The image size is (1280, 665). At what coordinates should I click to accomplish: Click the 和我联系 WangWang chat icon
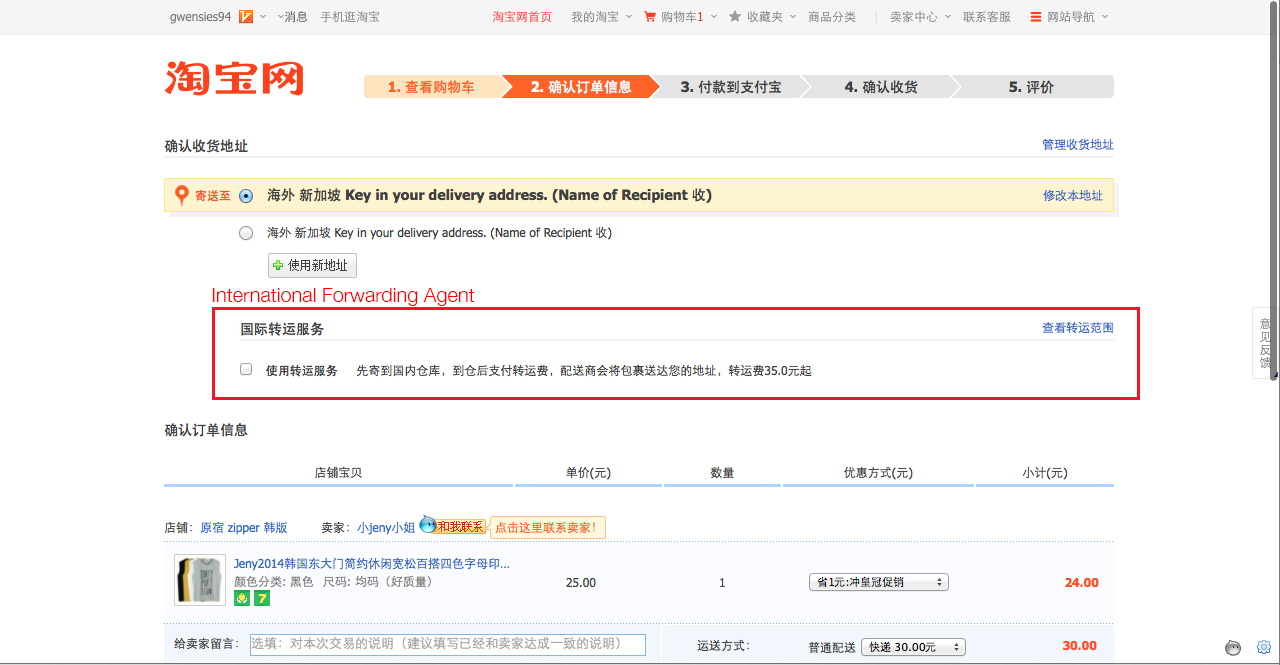[452, 526]
